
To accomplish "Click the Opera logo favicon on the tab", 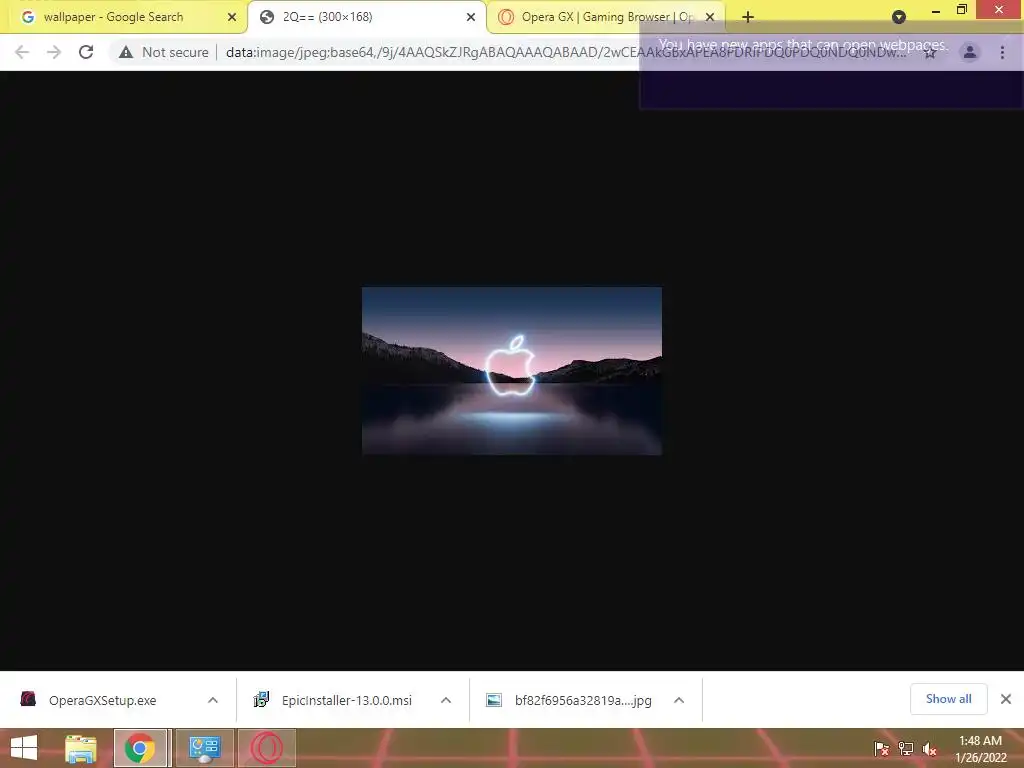I will coord(505,17).
